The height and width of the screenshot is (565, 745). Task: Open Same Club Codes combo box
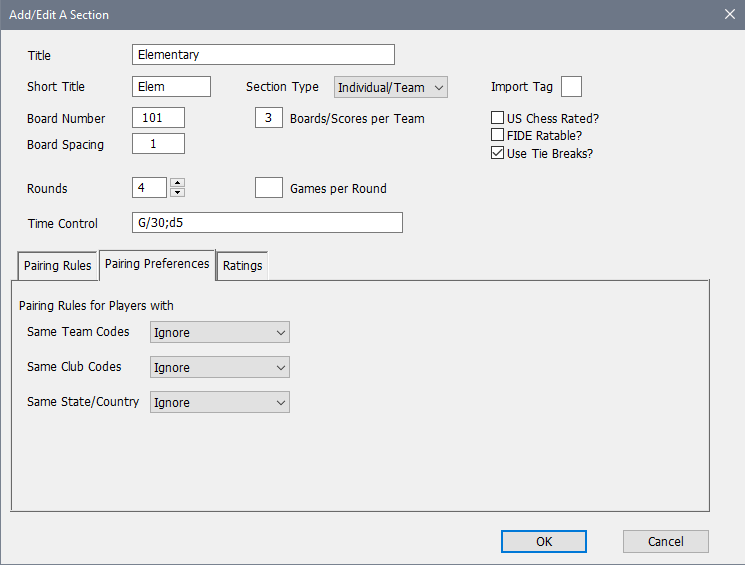tap(219, 367)
